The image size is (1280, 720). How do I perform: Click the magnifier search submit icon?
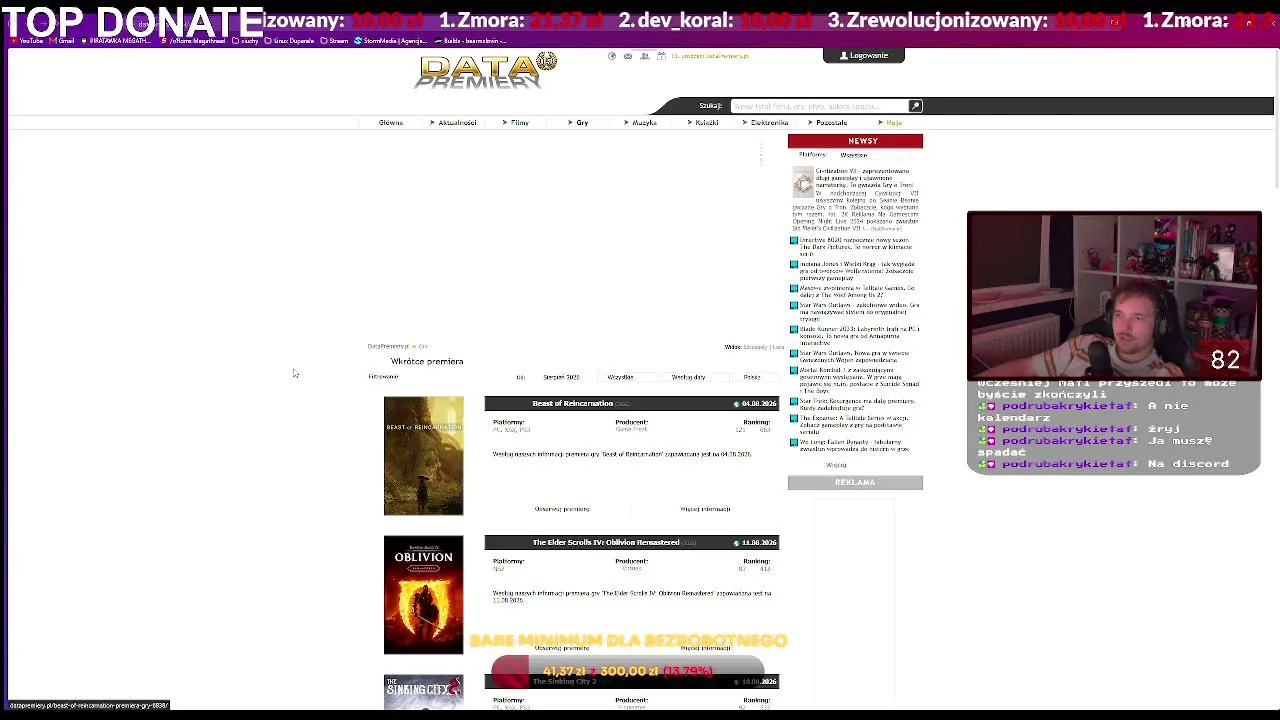tap(915, 106)
